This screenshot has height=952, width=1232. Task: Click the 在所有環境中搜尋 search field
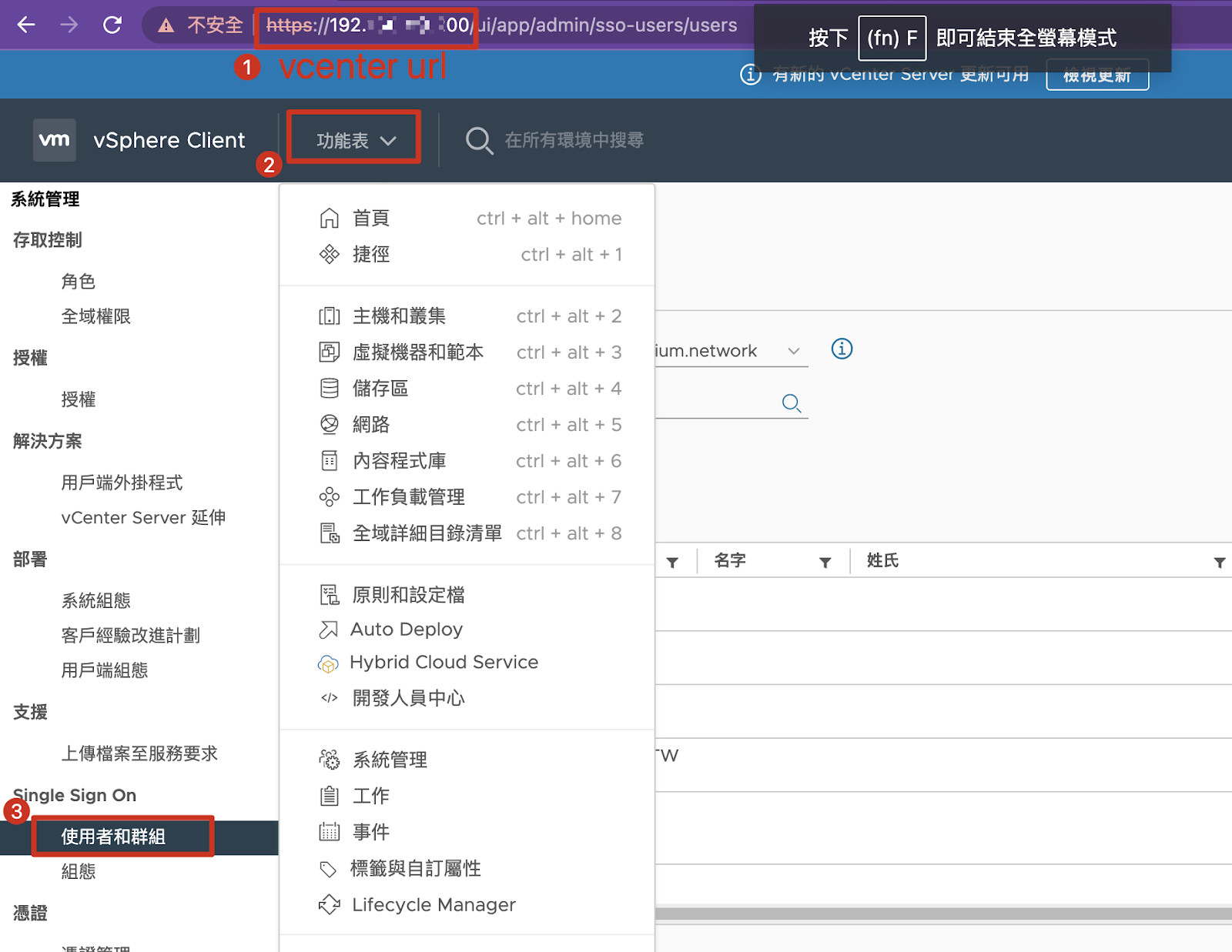coord(574,140)
